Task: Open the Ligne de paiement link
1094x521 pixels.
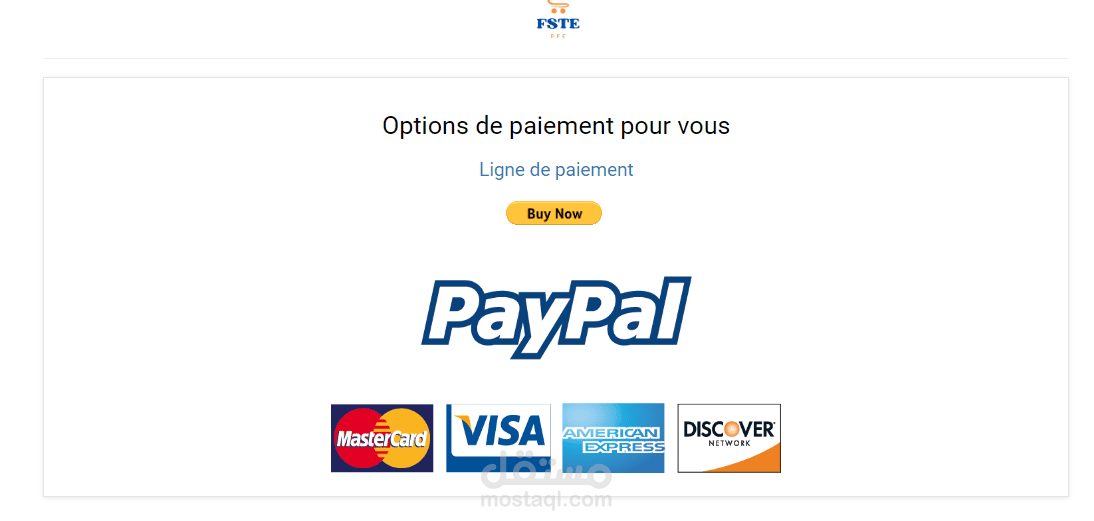Action: [556, 169]
